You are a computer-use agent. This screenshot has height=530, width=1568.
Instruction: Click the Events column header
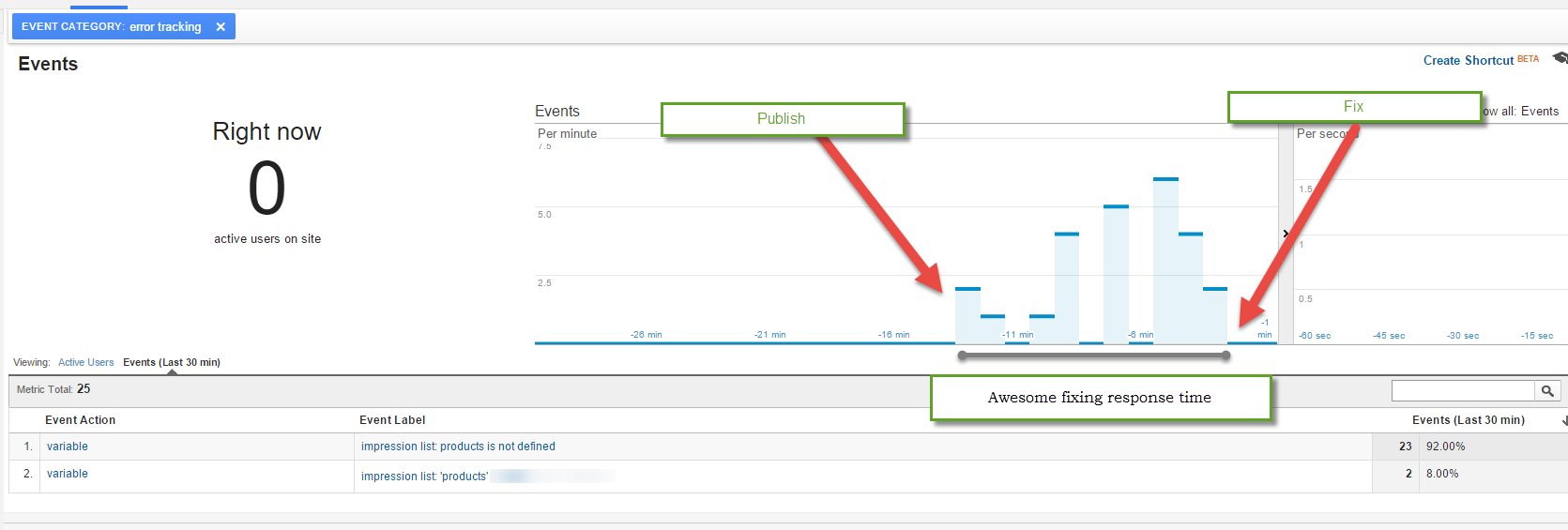[1469, 420]
